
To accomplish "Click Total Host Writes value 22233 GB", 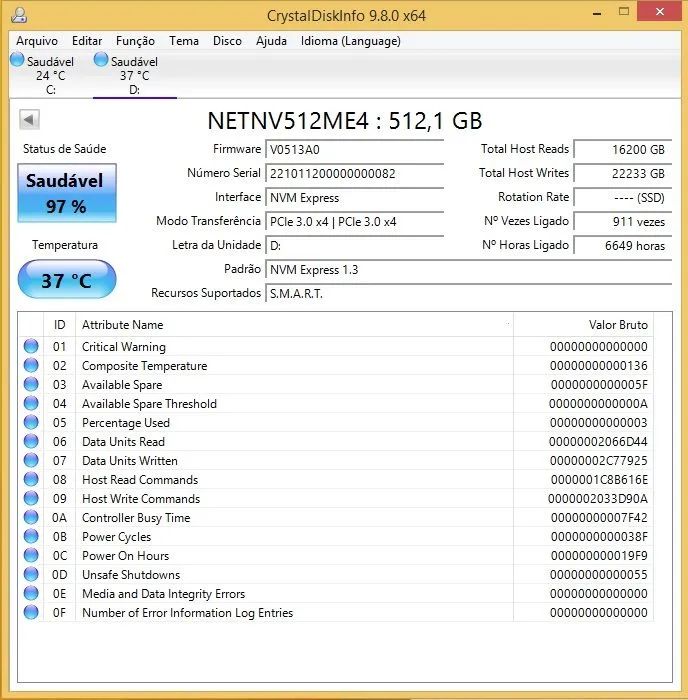I will tap(622, 174).
